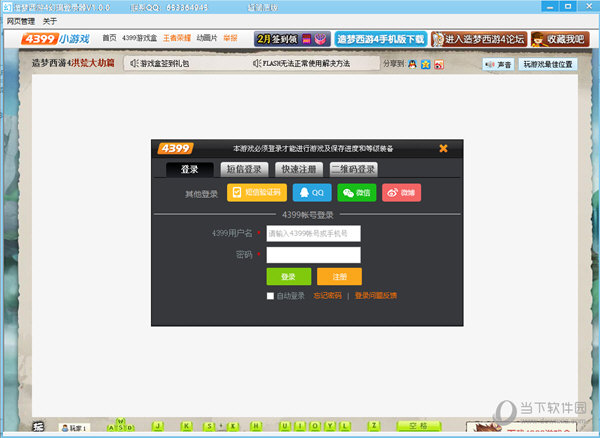Click 造梦西游4手机版下载 download banner
The width and height of the screenshot is (600, 438).
381,39
